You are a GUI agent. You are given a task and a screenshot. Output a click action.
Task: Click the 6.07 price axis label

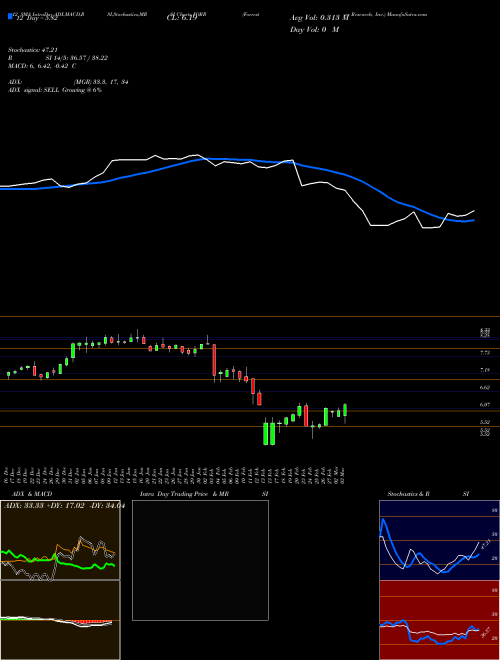coord(485,405)
